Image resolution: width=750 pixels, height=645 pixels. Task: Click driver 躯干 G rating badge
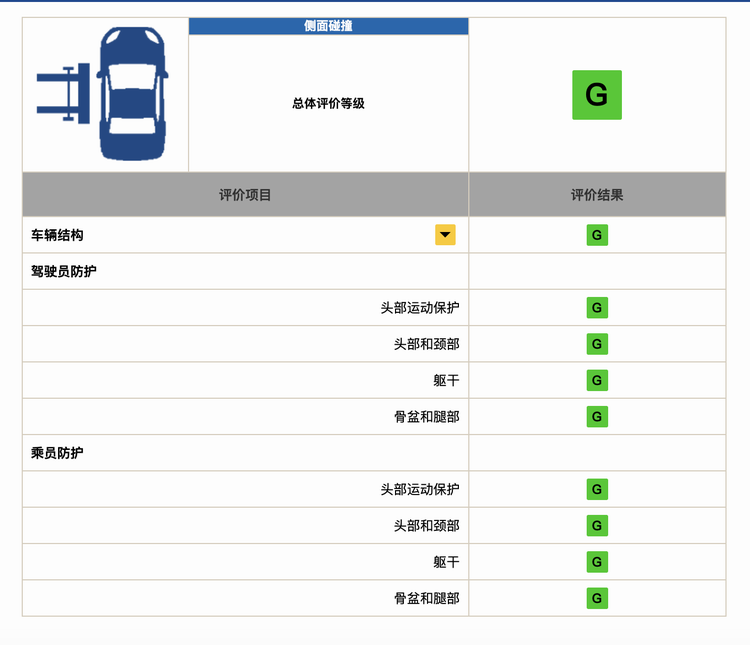click(597, 380)
